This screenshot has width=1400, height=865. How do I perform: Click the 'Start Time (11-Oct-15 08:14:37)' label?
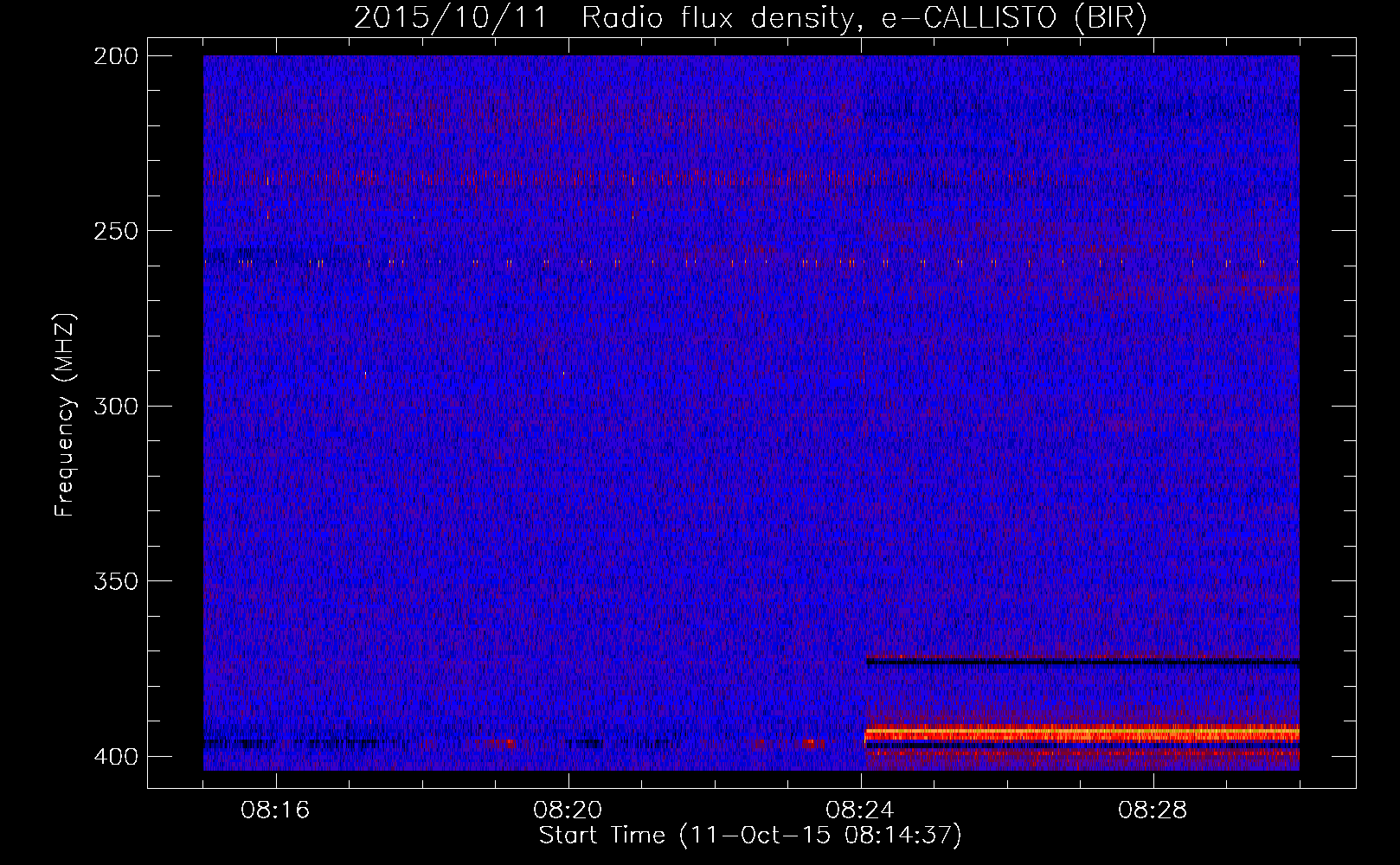click(750, 836)
